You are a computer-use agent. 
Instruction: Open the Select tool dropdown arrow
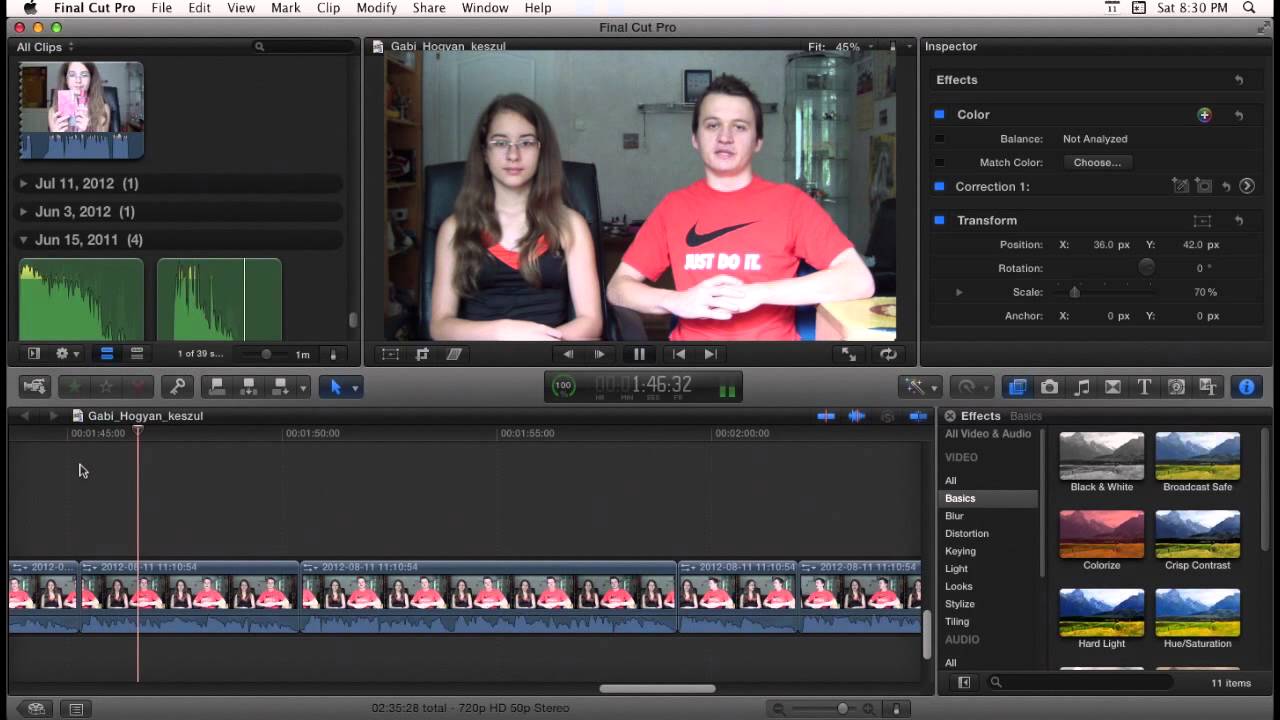click(355, 388)
